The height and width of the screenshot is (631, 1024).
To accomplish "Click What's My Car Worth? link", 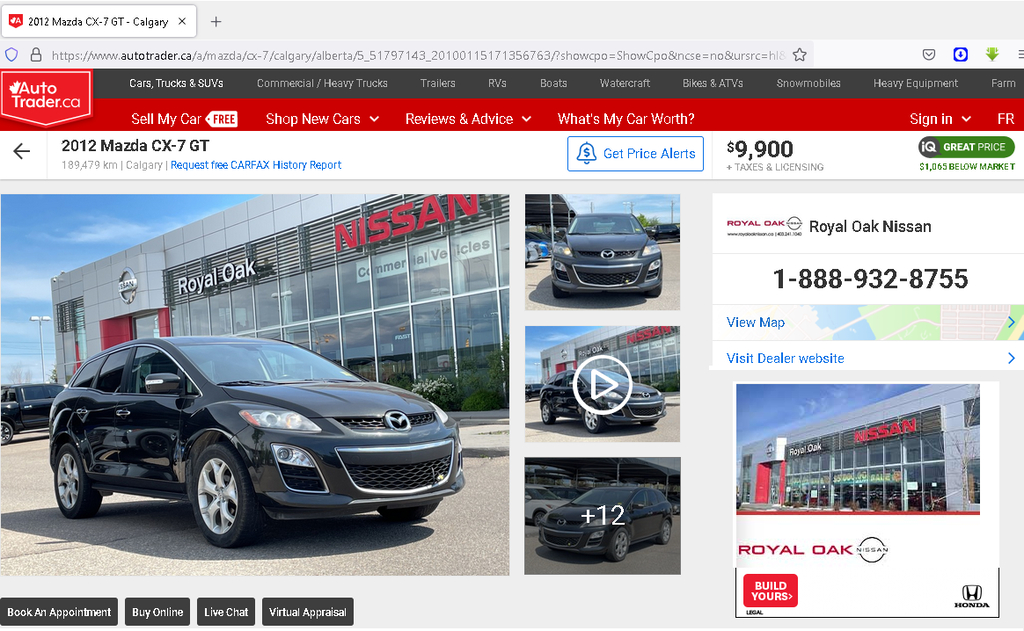I will [x=626, y=119].
